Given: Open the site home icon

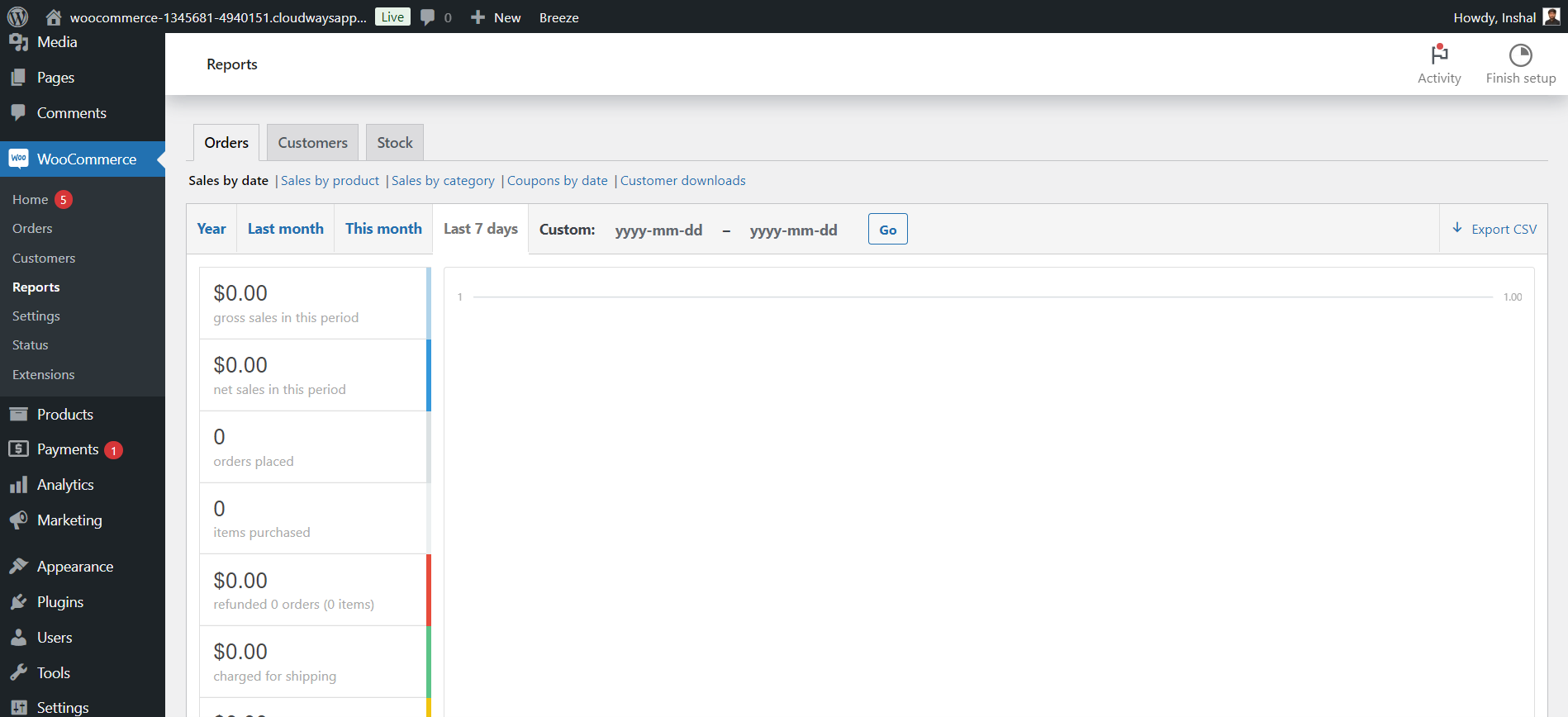Looking at the screenshot, I should click(54, 17).
